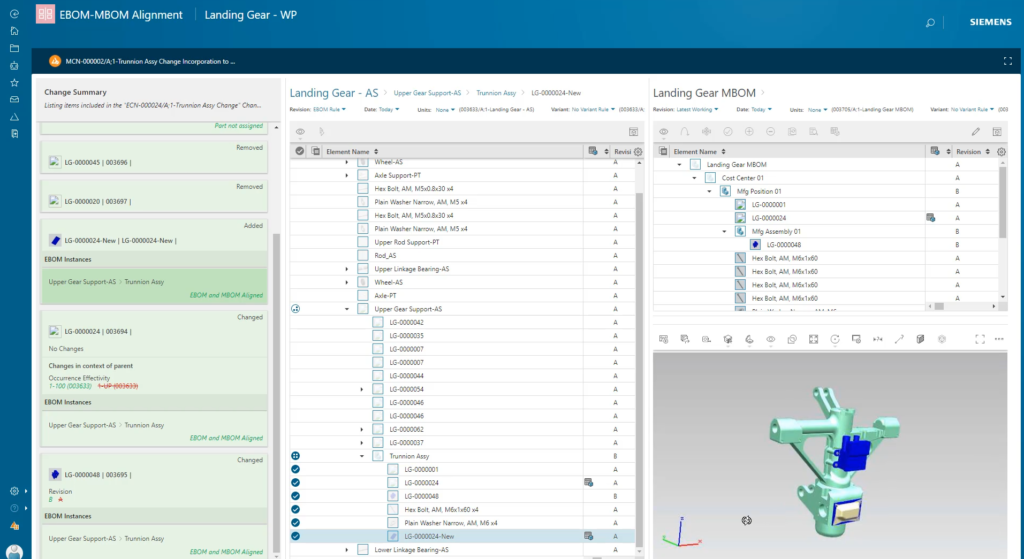This screenshot has width=1024, height=559.
Task: Toggle full screen icon on the MCN bar
Action: [1008, 61]
